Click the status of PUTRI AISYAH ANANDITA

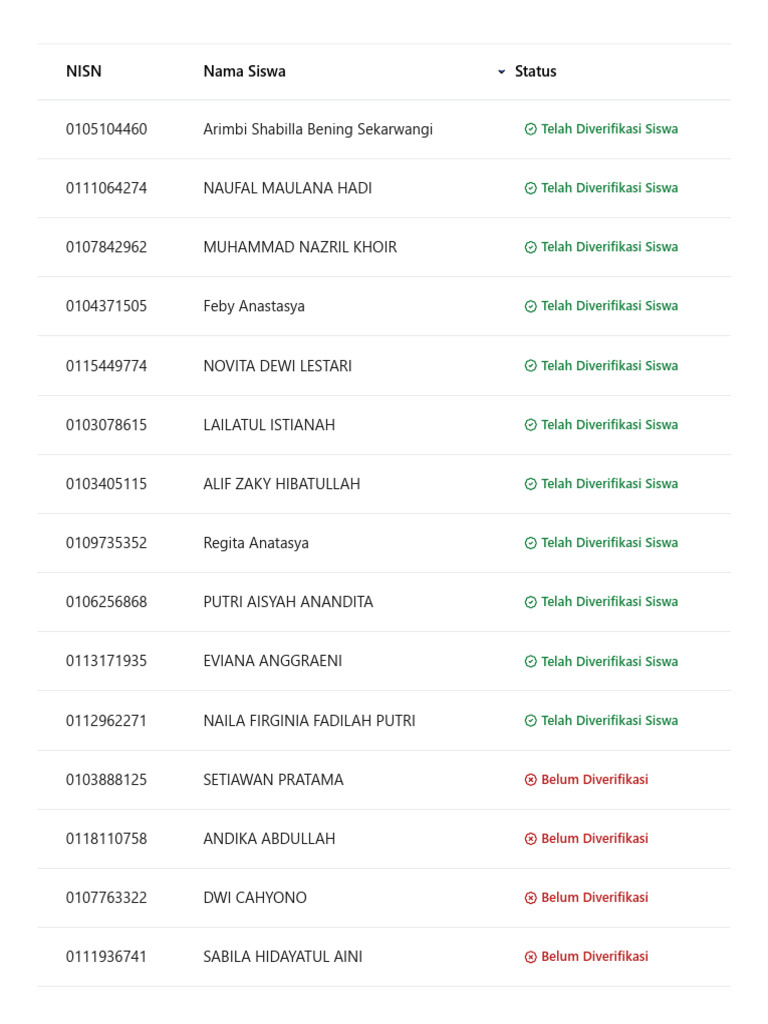(x=601, y=601)
